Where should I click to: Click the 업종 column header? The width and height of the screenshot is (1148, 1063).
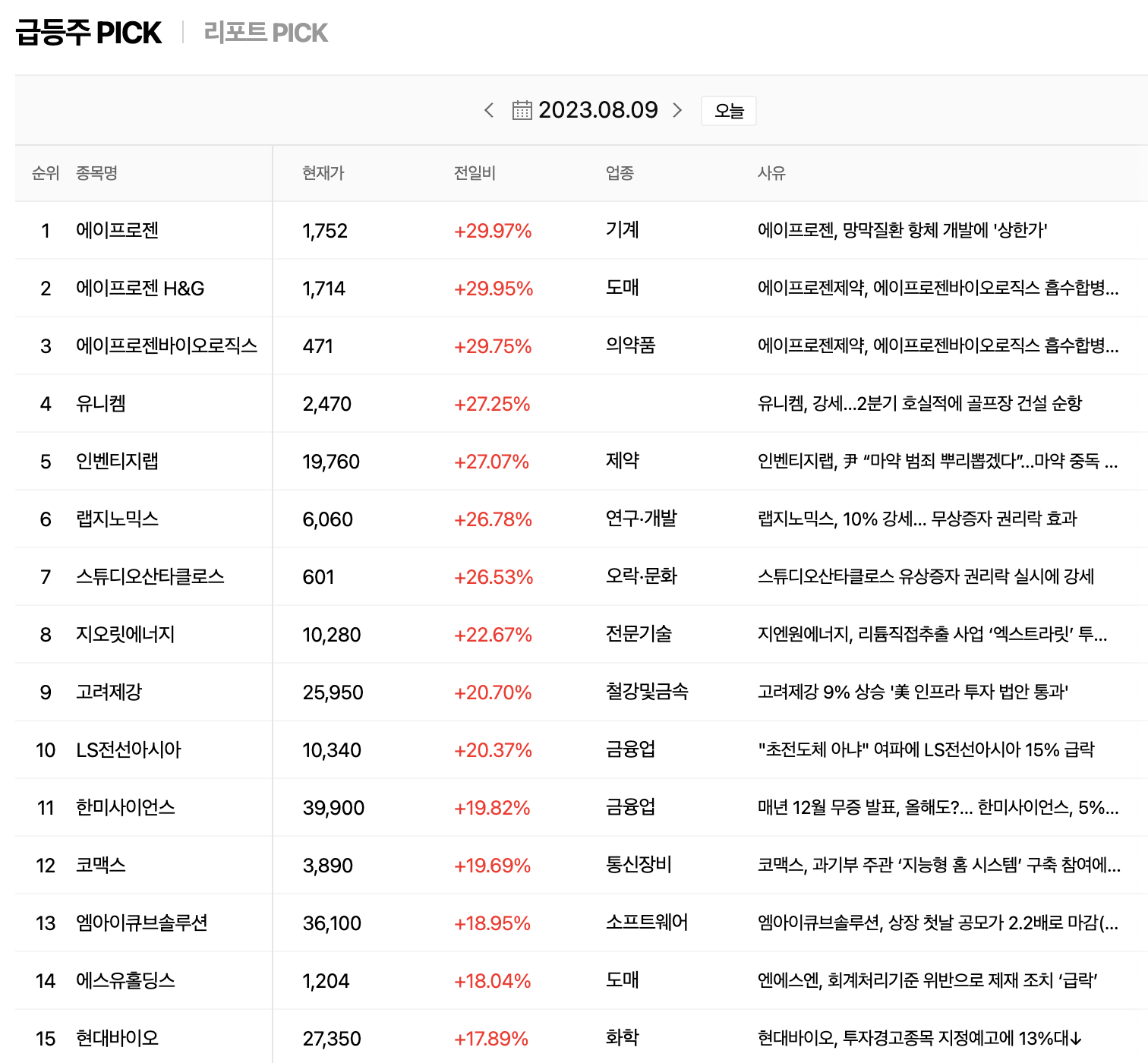coord(620,173)
